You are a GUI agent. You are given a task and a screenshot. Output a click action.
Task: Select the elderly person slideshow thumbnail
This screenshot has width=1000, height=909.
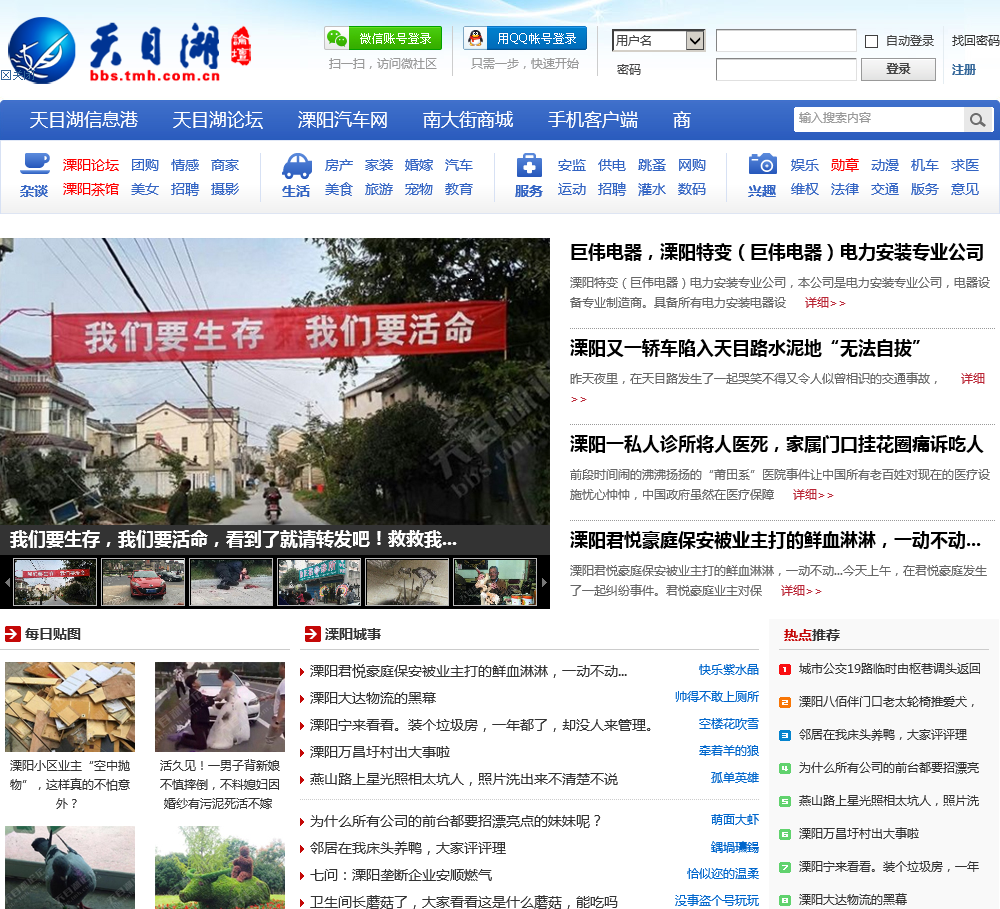click(496, 582)
